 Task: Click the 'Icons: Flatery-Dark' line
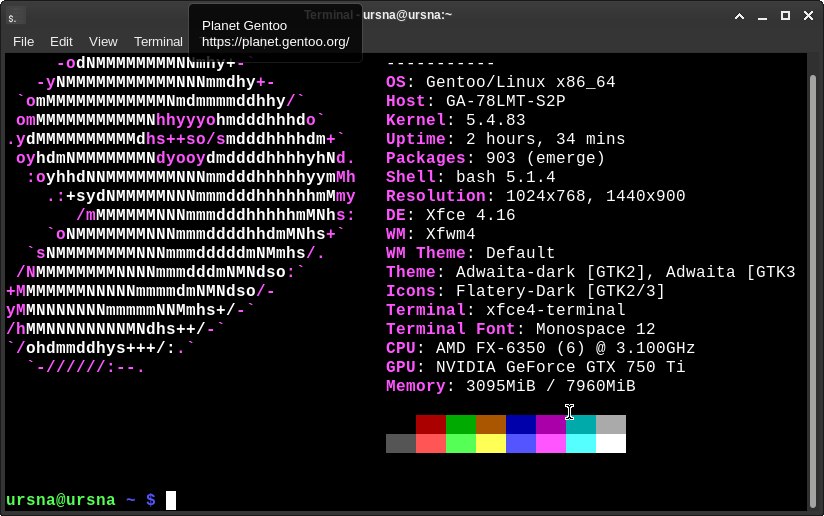coord(526,291)
